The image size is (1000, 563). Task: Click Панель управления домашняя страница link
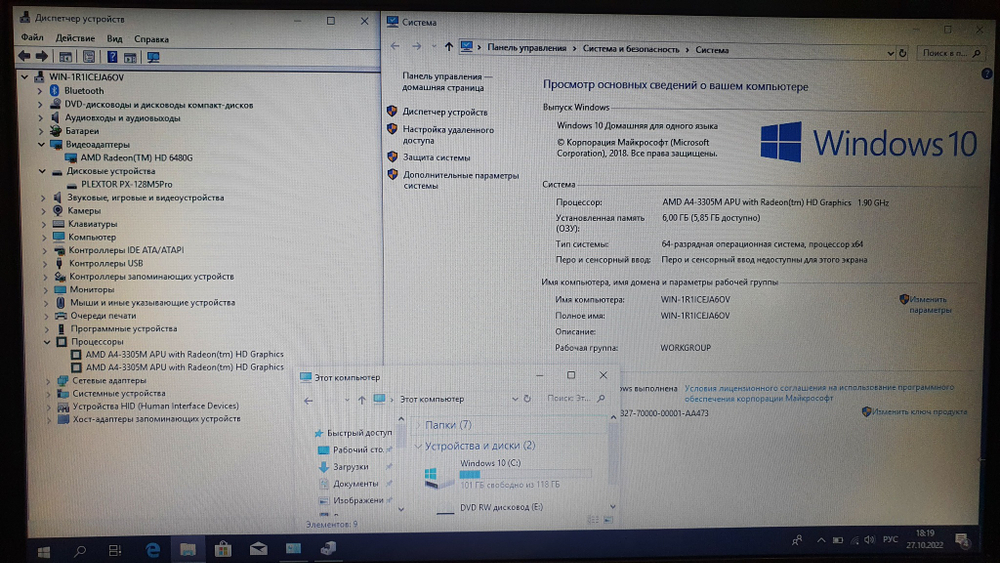point(446,82)
